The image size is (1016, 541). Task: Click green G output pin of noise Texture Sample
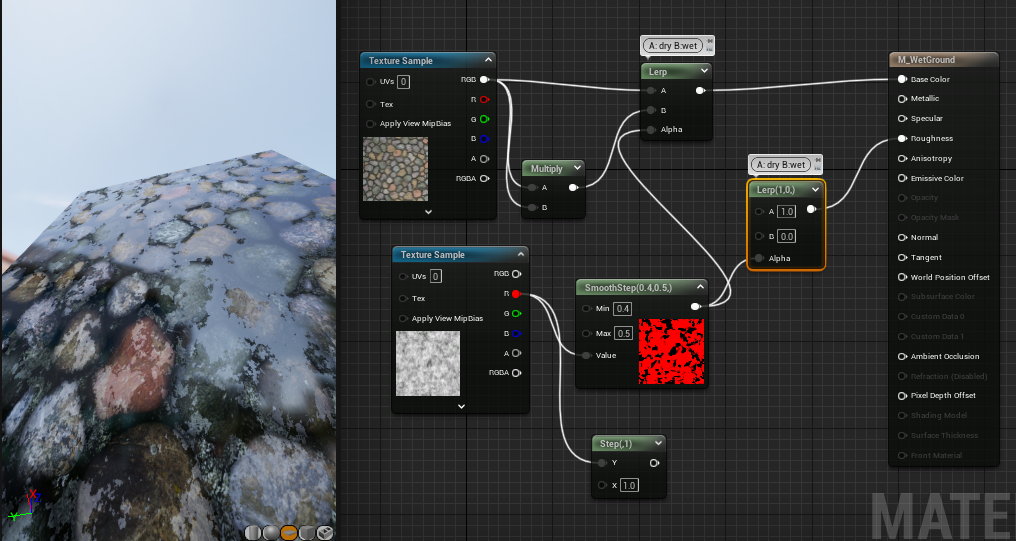tap(516, 314)
